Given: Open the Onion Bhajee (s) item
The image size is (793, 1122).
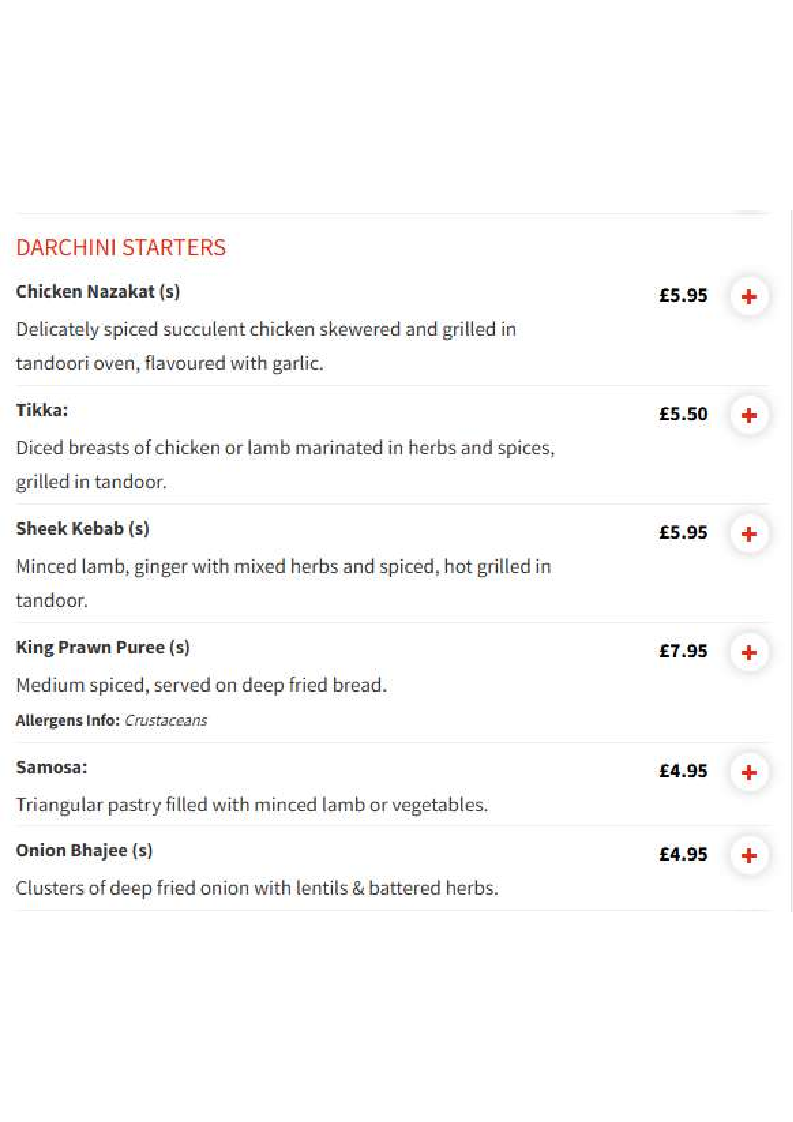Looking at the screenshot, I should [x=84, y=850].
